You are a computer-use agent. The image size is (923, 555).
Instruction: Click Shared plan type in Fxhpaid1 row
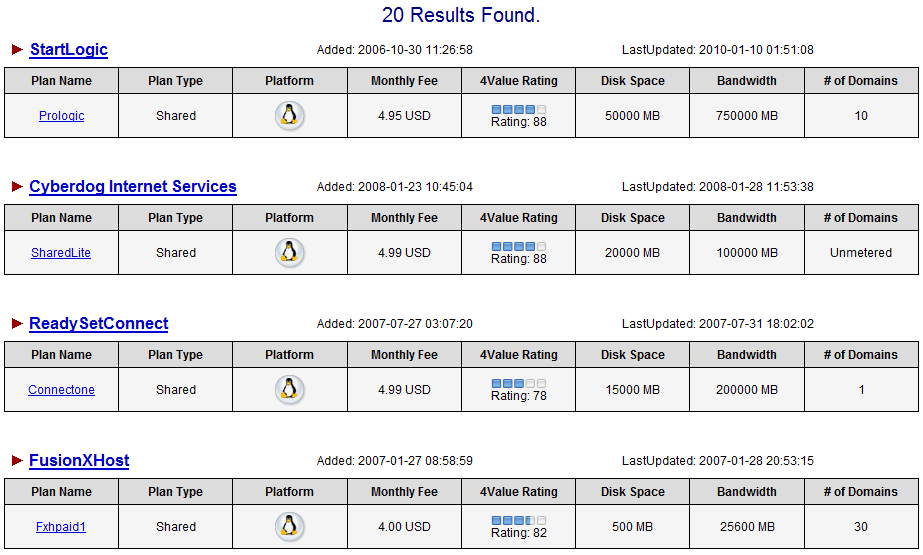(x=175, y=527)
